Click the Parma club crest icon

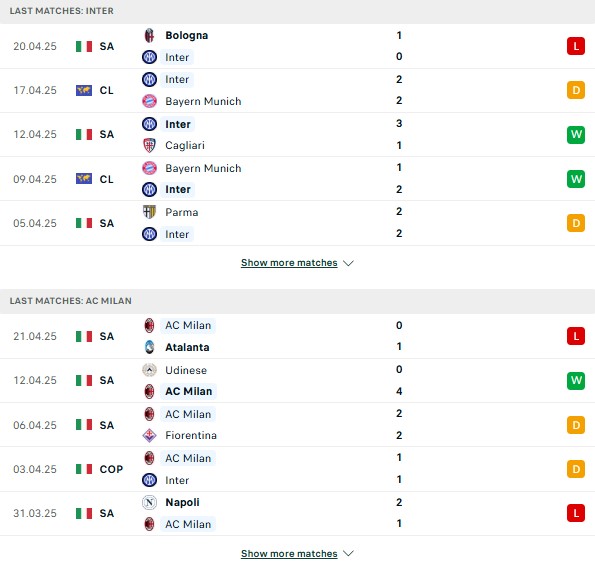coord(150,212)
